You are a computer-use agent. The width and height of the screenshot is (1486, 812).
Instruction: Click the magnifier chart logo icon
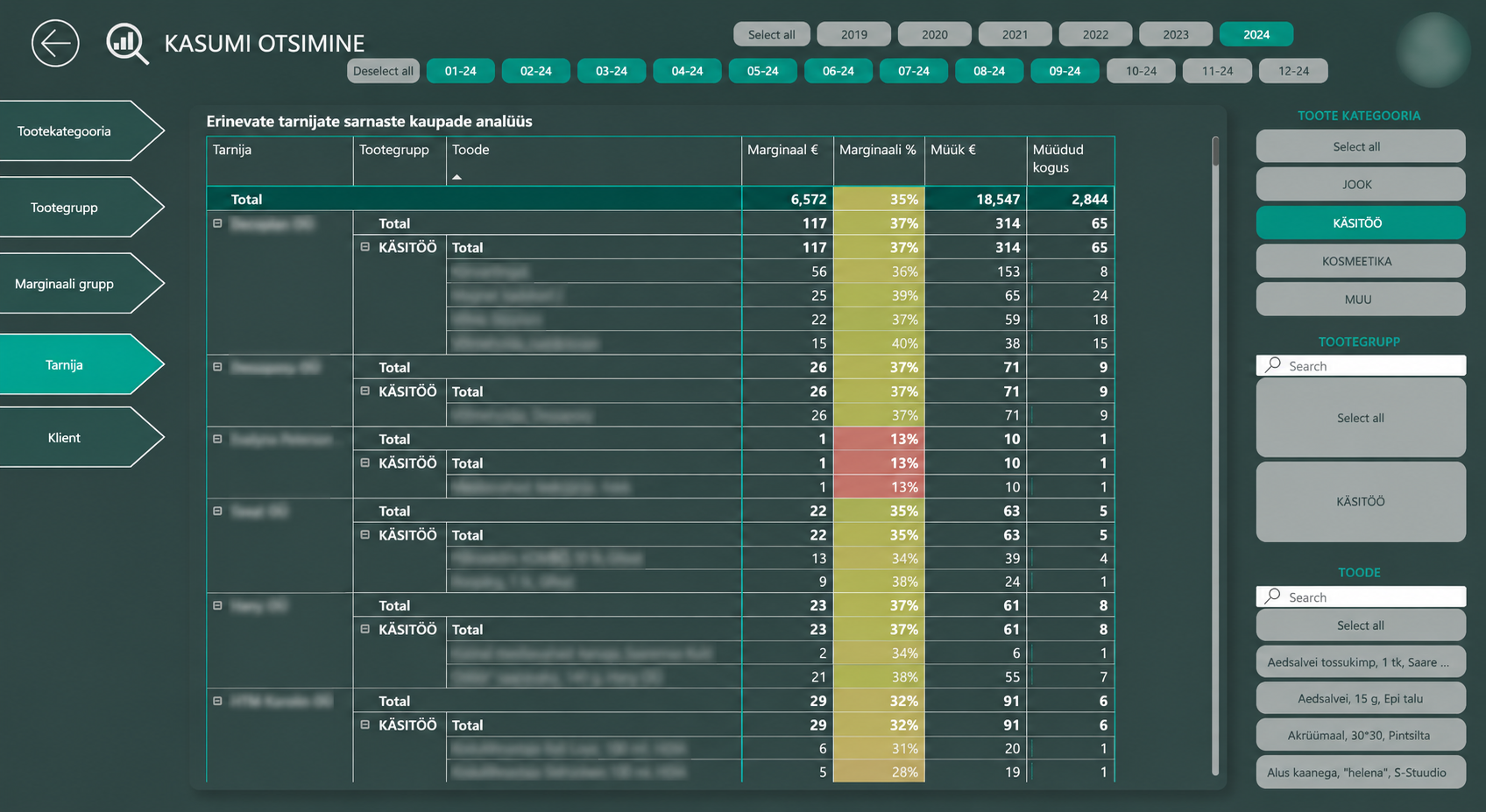127,43
